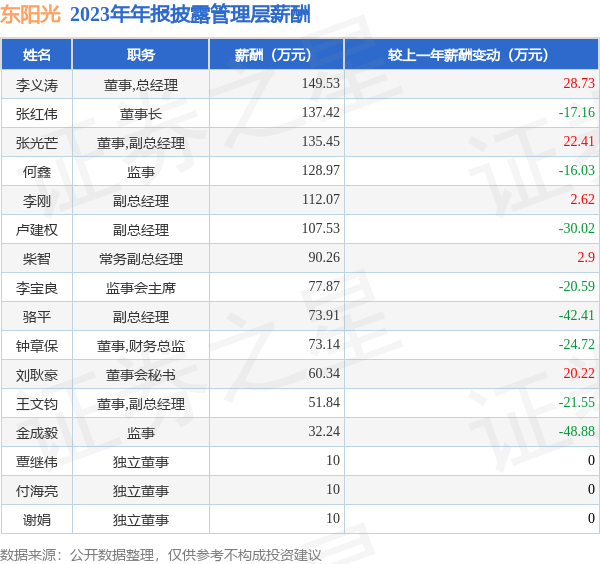
Task: Click the 2023年年报披露管理层薪酬 heading
Action: [x=190, y=15]
